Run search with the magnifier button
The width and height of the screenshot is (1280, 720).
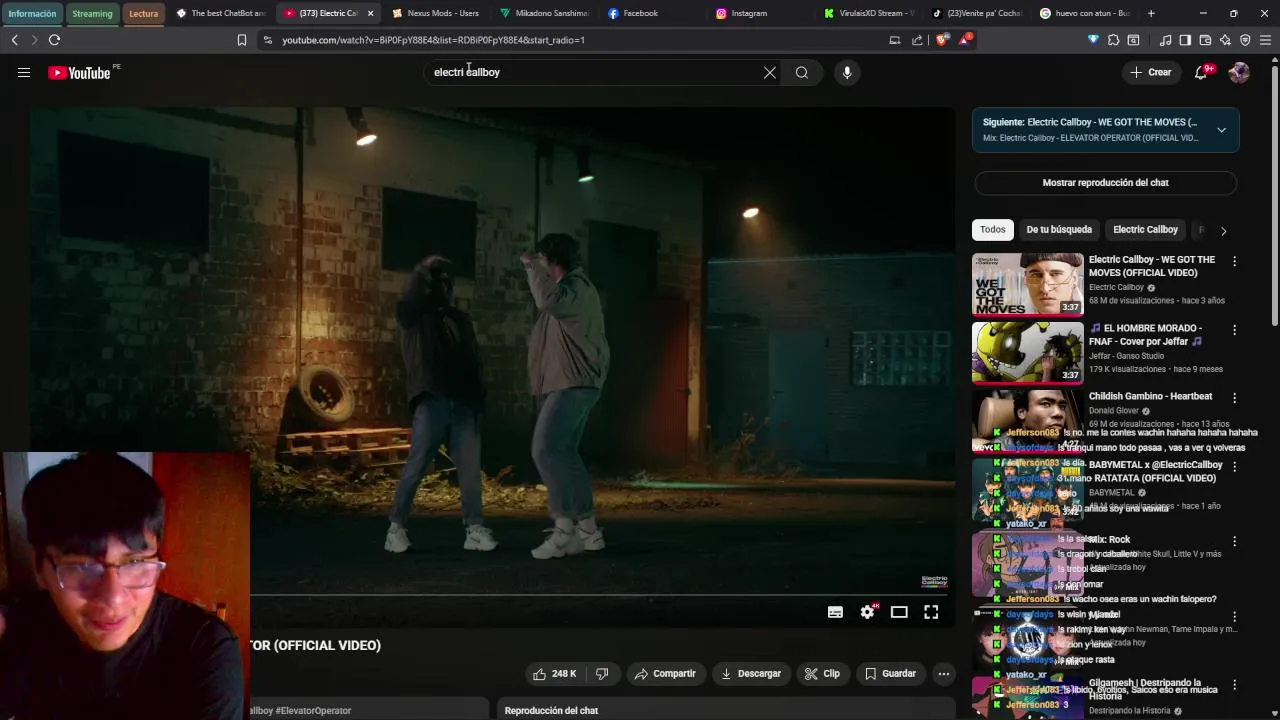pyautogui.click(x=802, y=72)
